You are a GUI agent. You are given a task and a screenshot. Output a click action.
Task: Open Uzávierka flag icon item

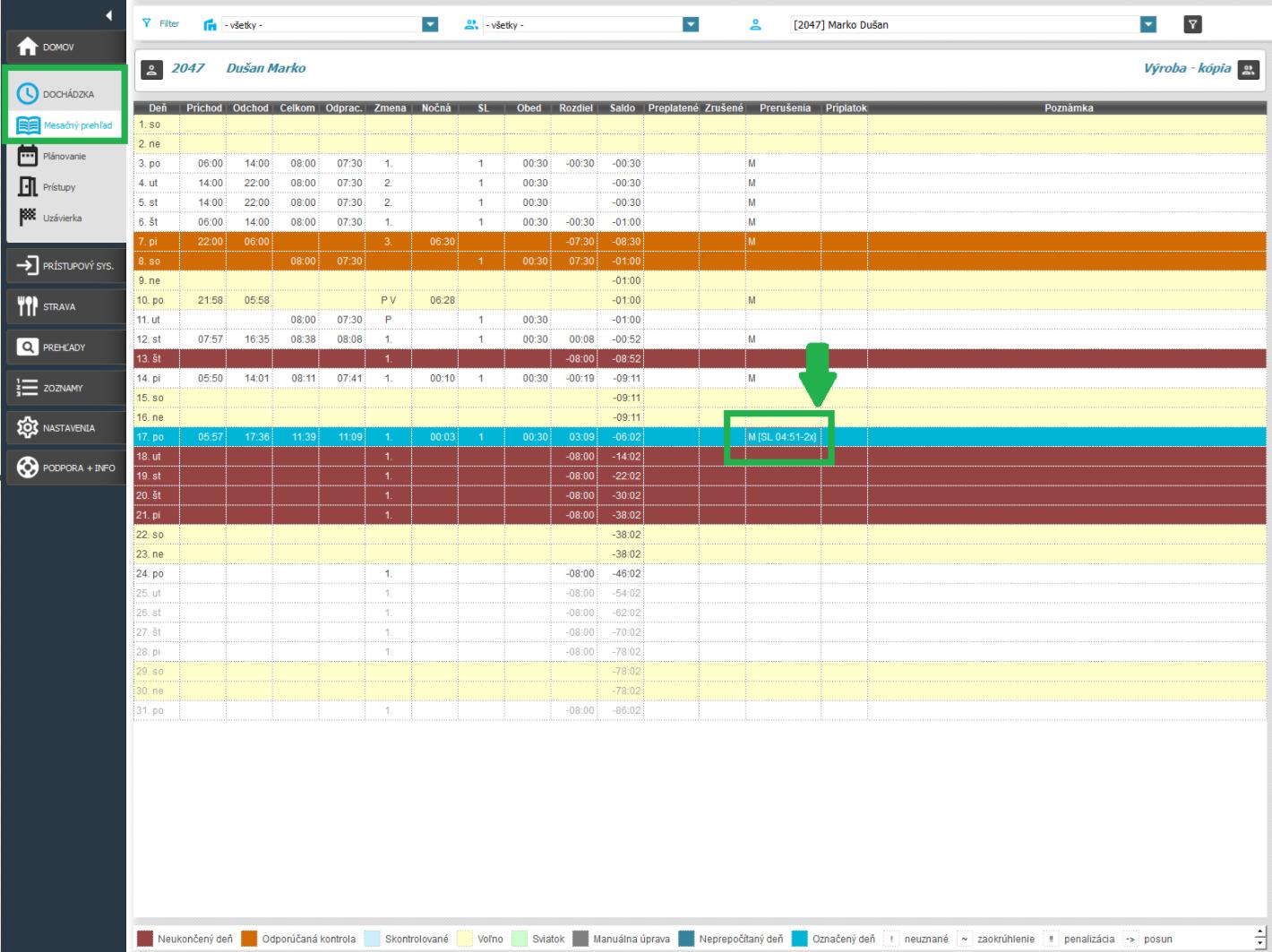[x=28, y=218]
